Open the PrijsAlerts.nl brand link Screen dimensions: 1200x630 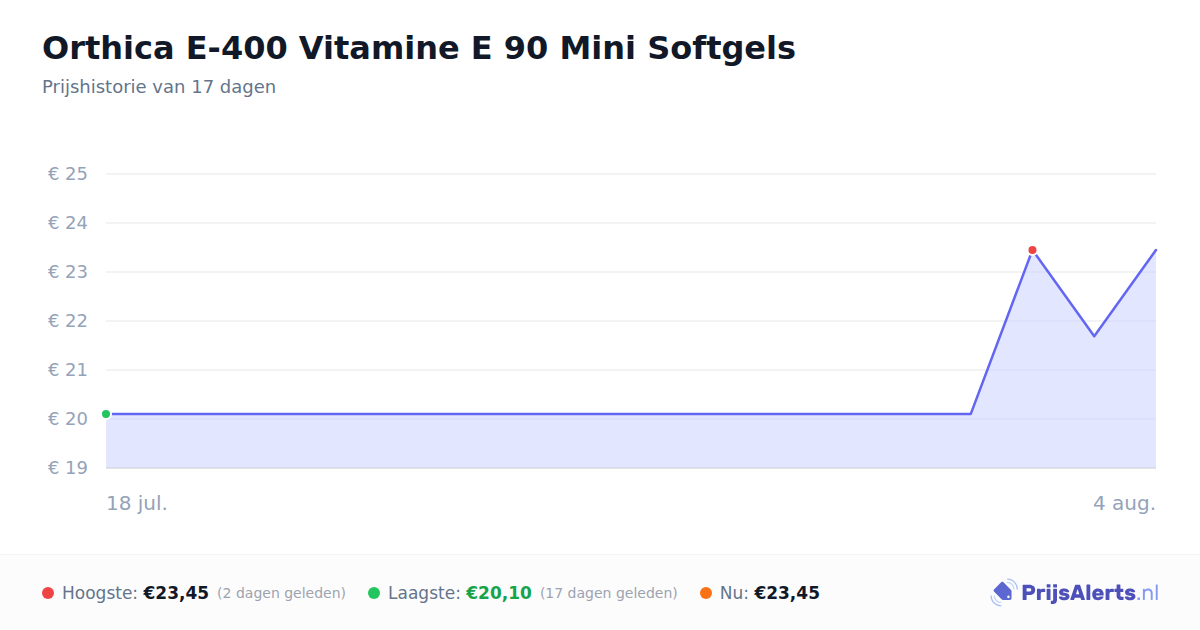(x=1074, y=593)
